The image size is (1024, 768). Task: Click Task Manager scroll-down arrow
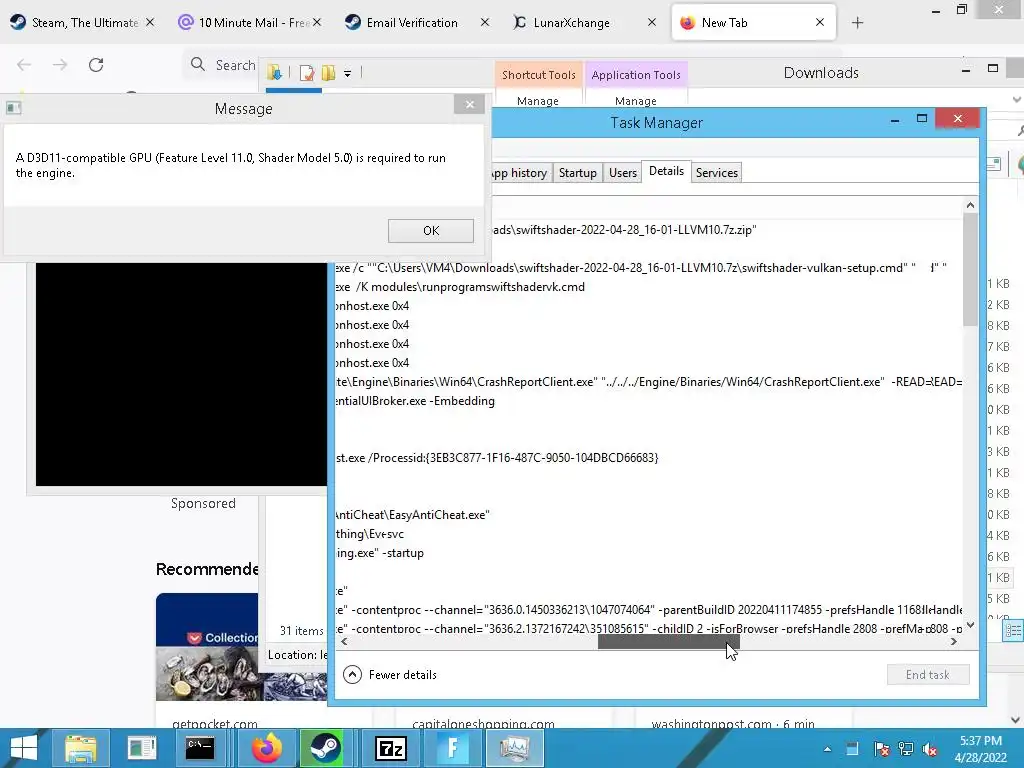pos(970,625)
